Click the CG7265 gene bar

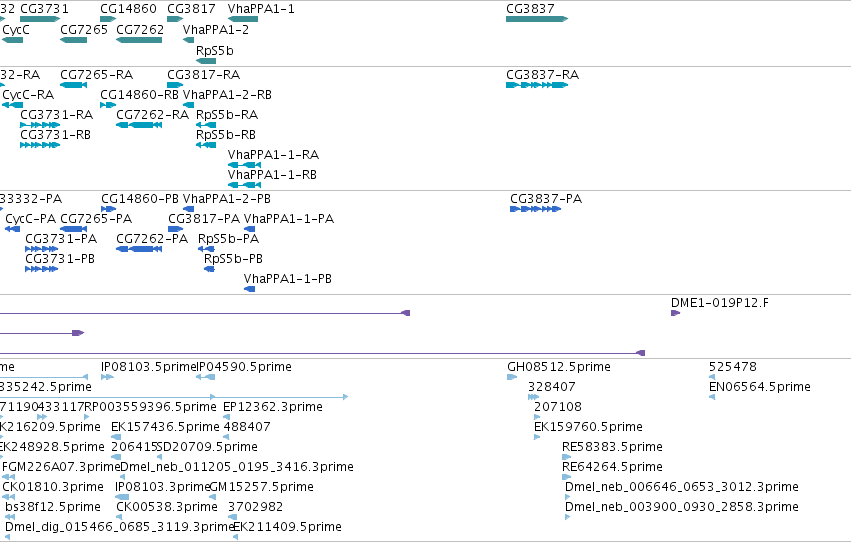point(73,40)
